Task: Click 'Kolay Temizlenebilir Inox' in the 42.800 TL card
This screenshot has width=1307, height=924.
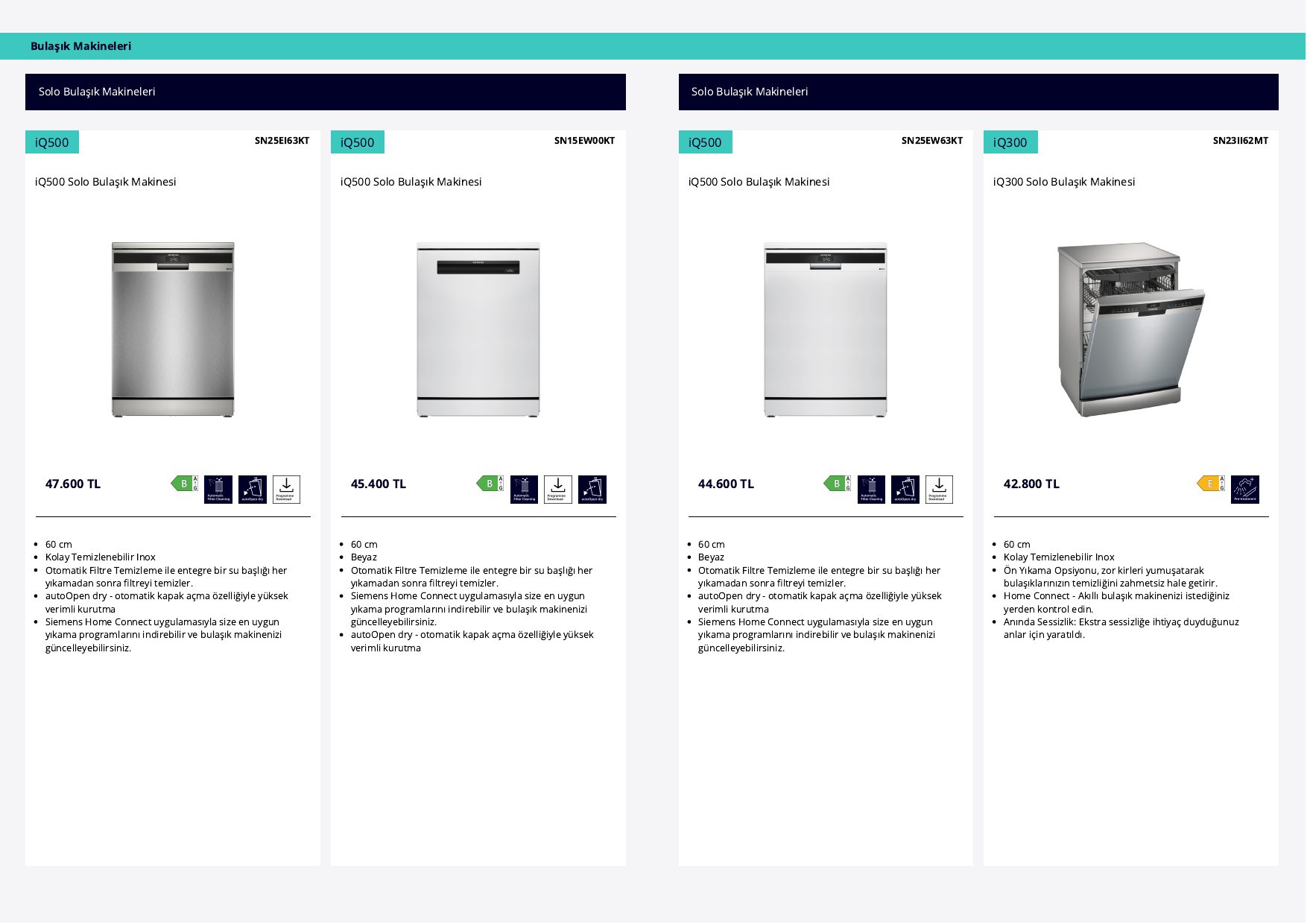Action: click(1059, 557)
